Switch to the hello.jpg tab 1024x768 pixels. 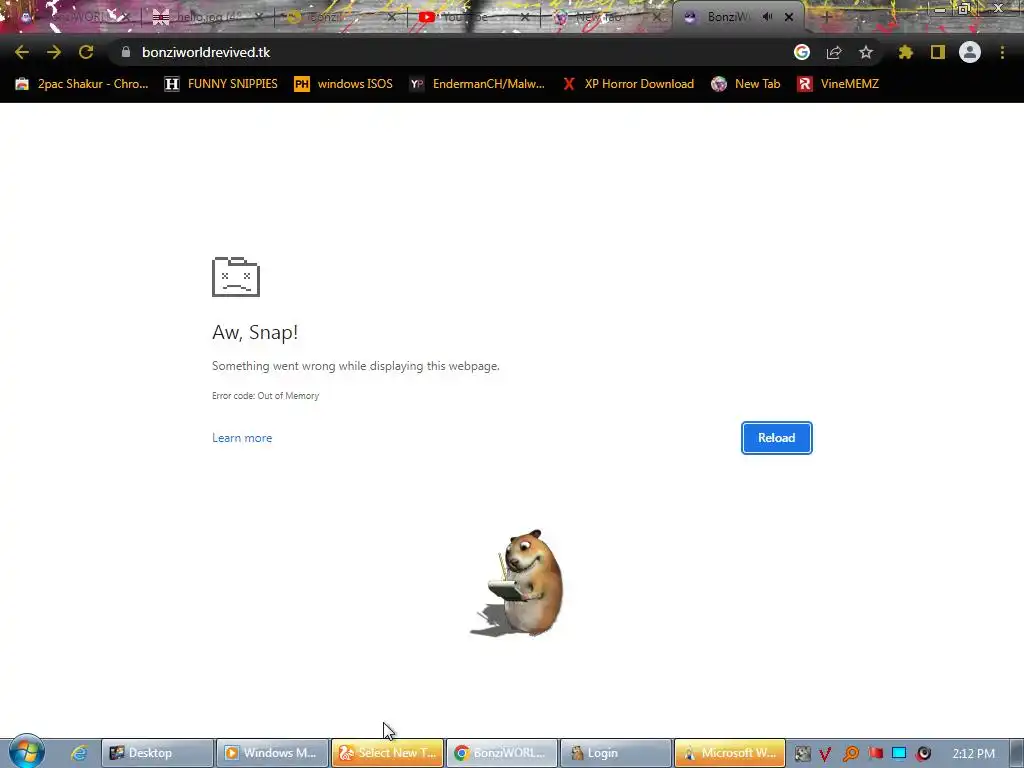pos(208,17)
